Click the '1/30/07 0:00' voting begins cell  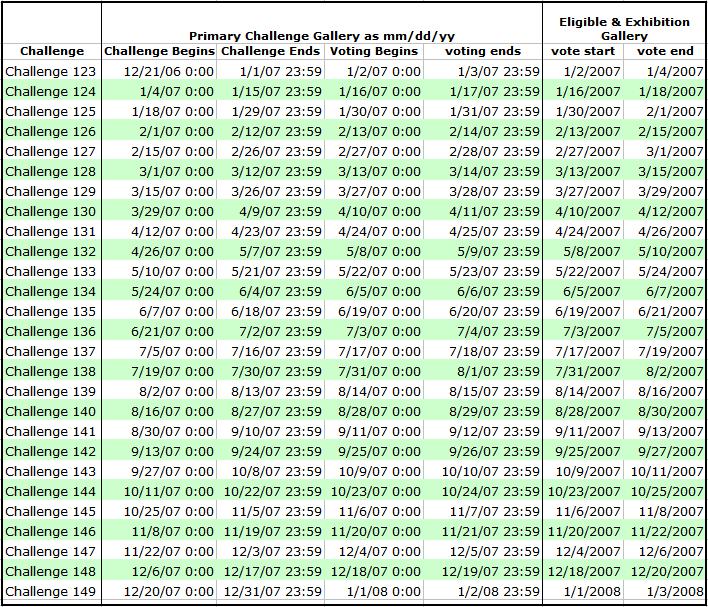[380, 112]
